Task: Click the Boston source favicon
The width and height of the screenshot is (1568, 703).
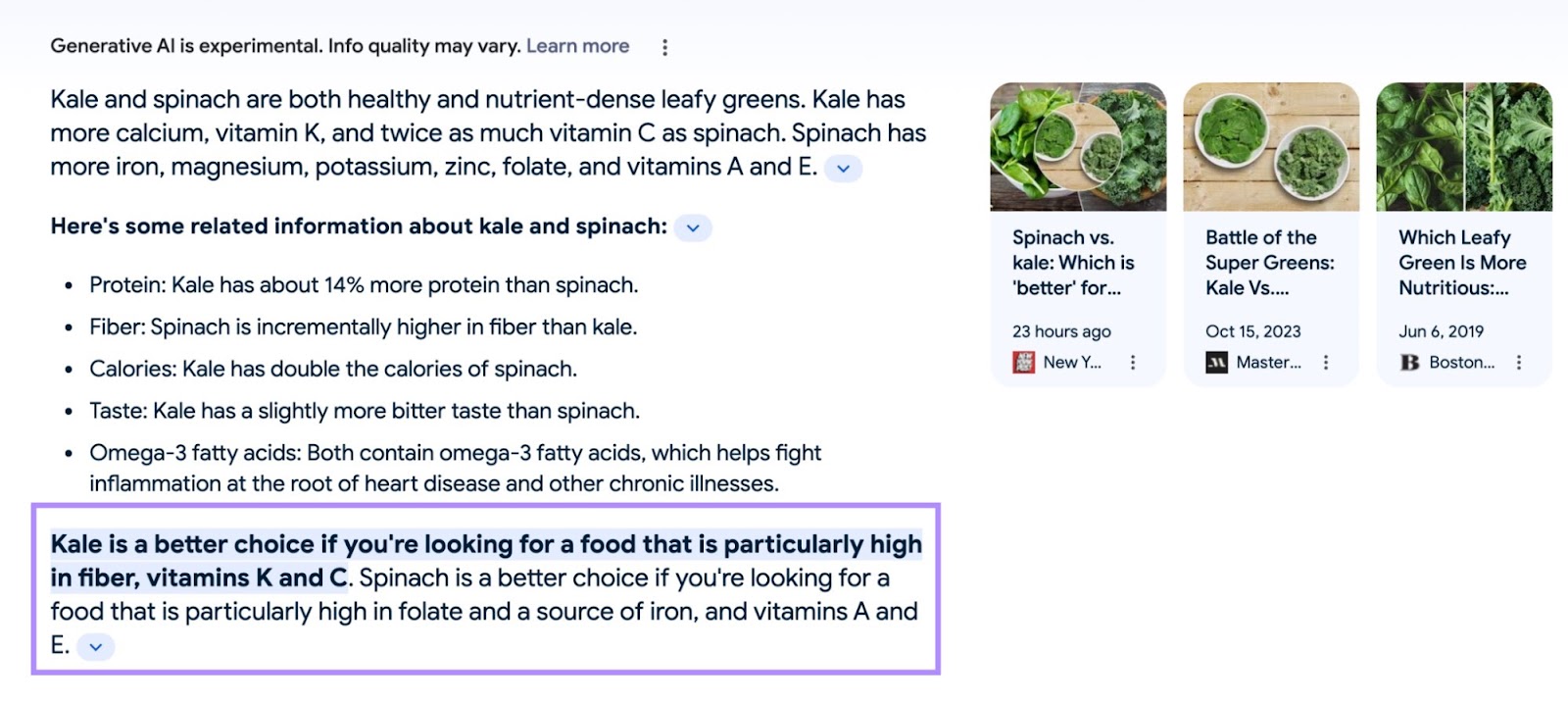Action: [x=1408, y=362]
